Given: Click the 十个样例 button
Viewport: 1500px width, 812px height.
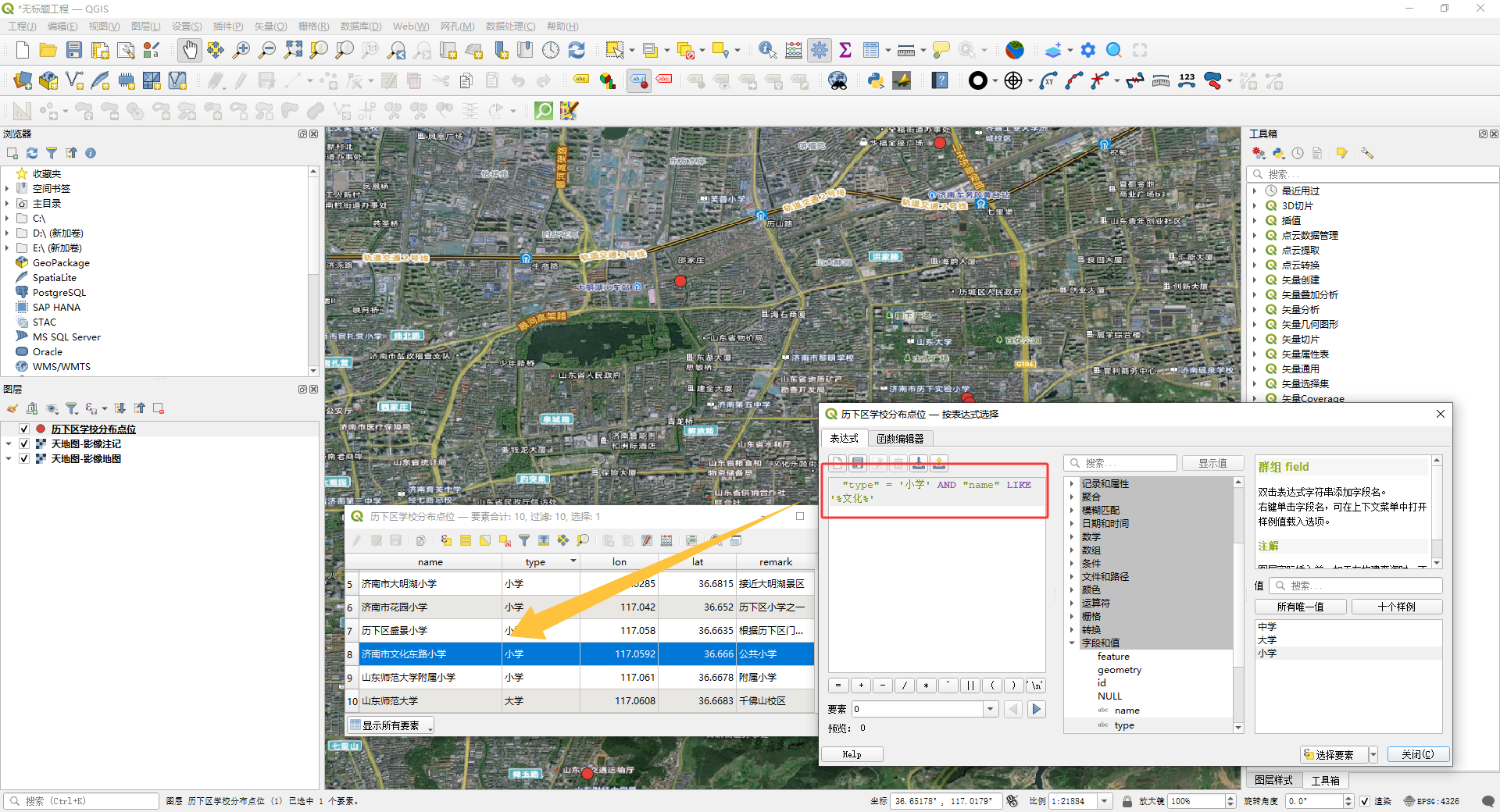Looking at the screenshot, I should [1397, 607].
